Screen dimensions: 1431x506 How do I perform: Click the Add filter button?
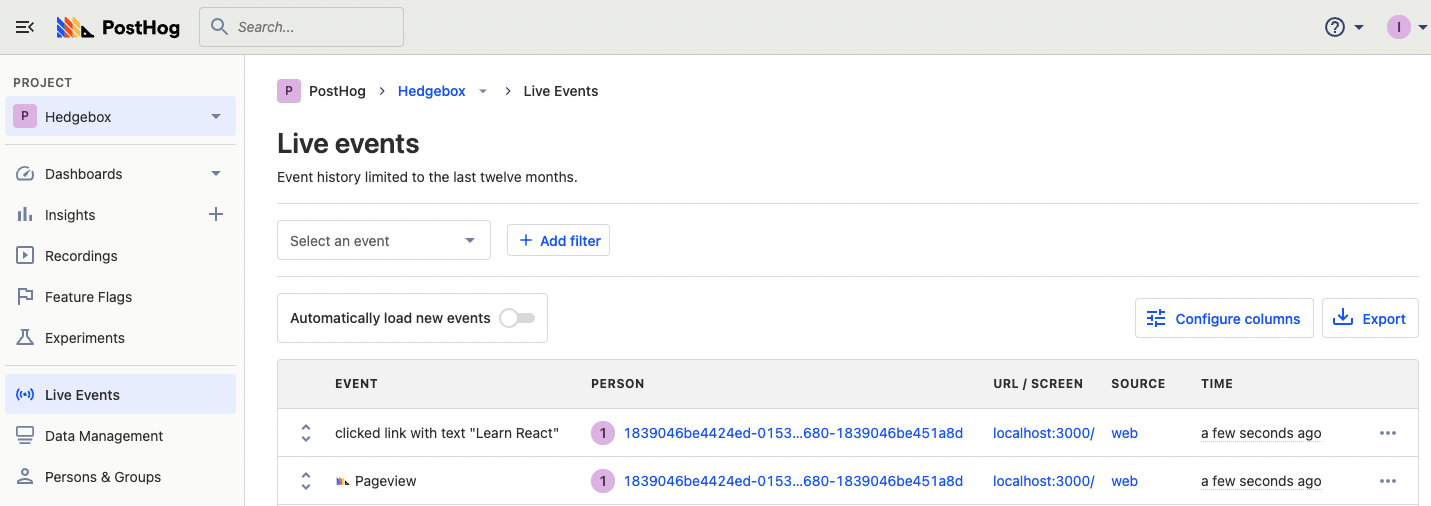coord(558,240)
